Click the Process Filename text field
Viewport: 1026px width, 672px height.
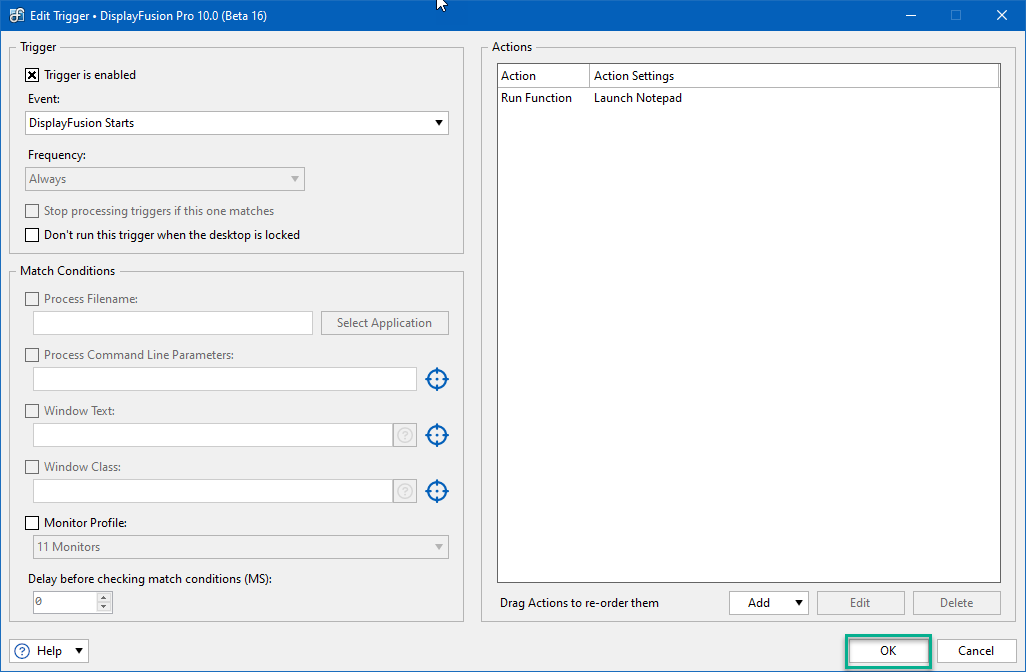click(x=173, y=323)
